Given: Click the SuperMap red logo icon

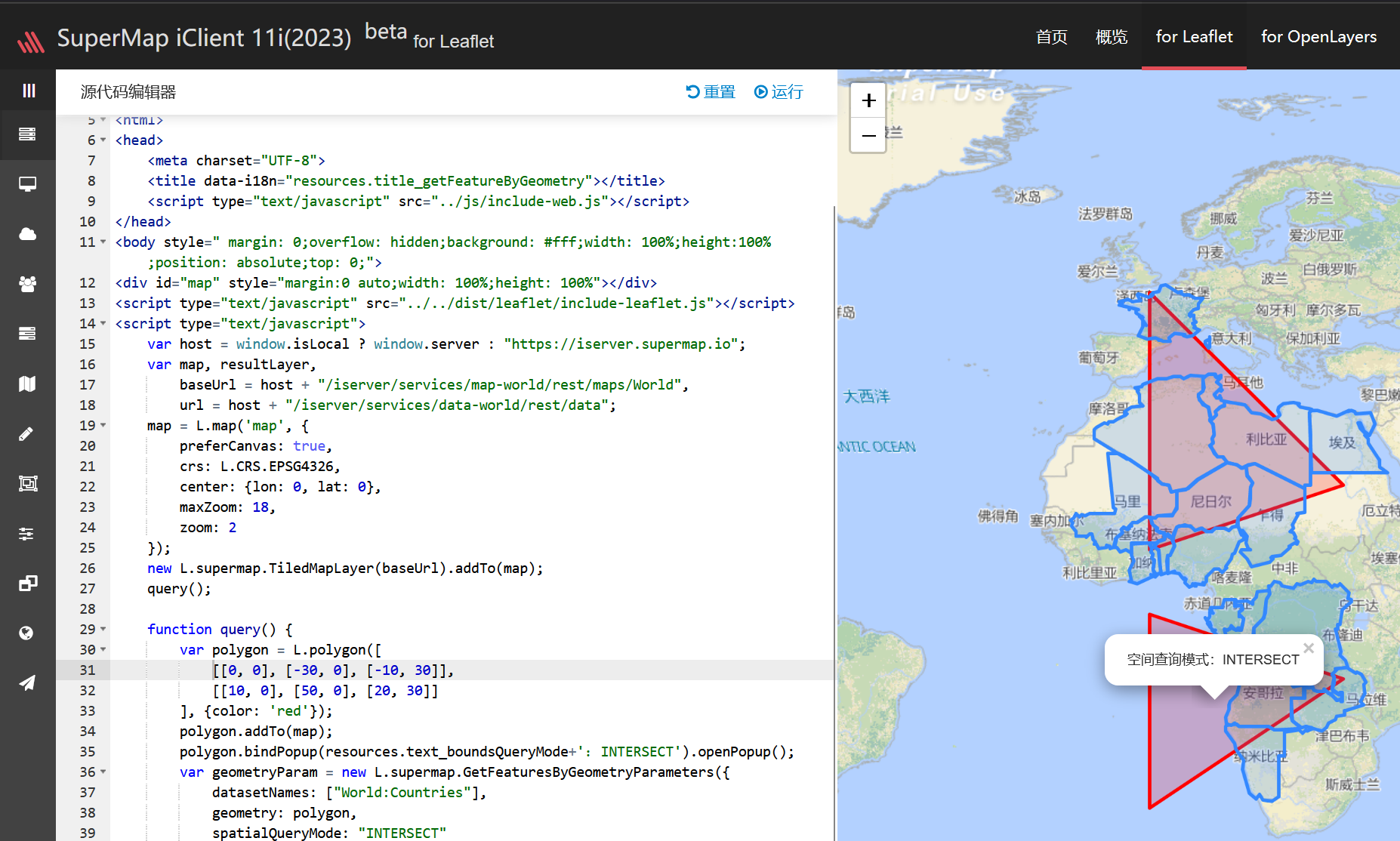Looking at the screenshot, I should tap(31, 42).
